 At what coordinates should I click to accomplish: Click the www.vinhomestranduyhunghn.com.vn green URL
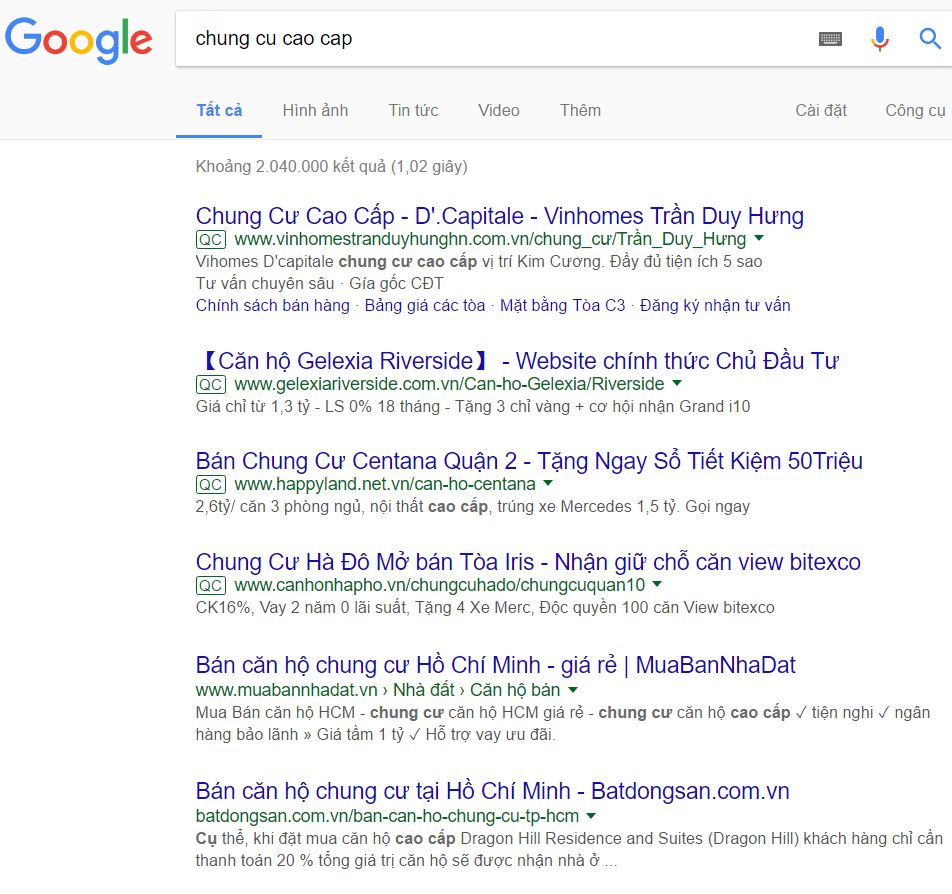coord(490,239)
